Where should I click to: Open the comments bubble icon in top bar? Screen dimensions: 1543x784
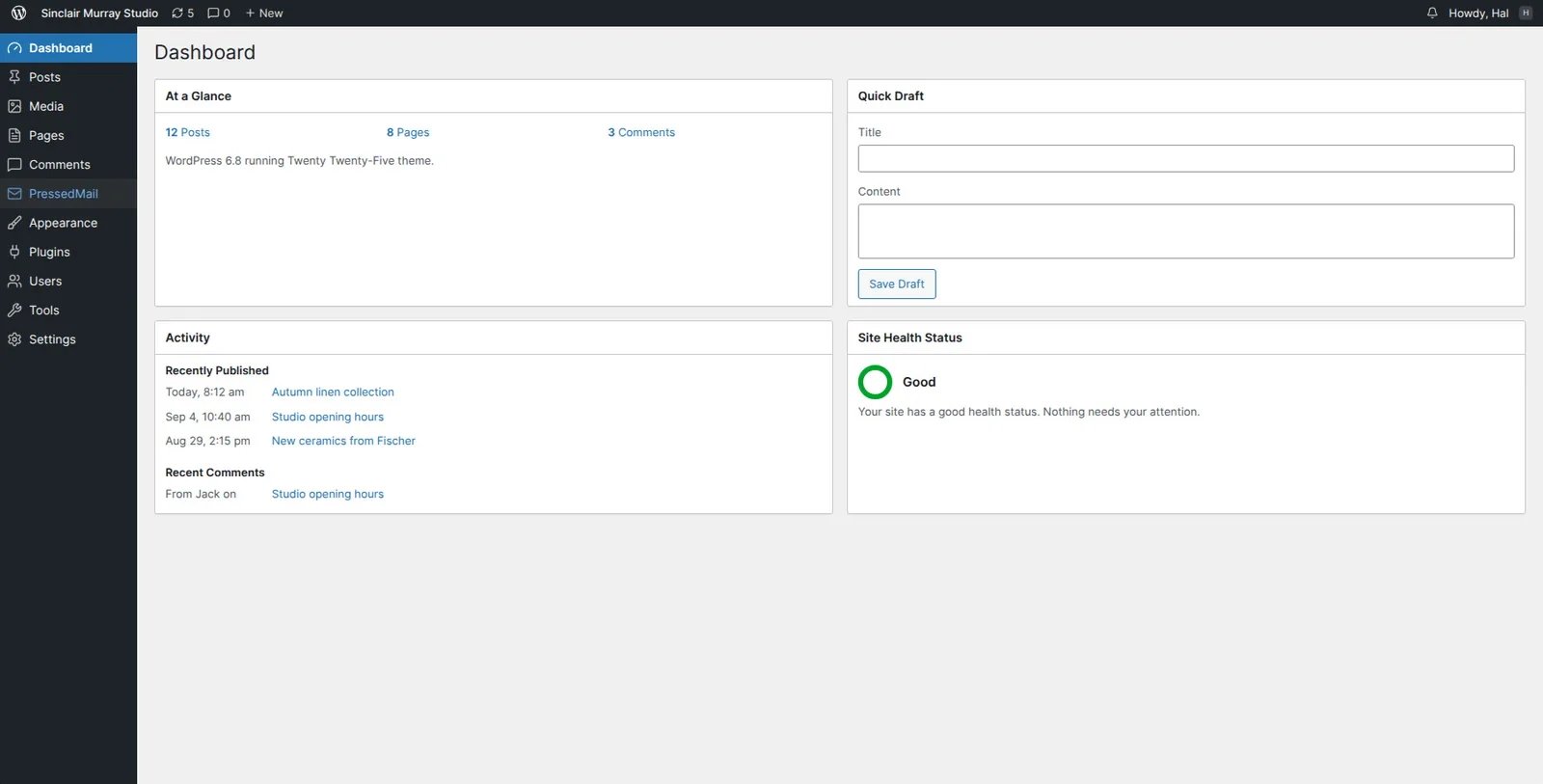(213, 14)
